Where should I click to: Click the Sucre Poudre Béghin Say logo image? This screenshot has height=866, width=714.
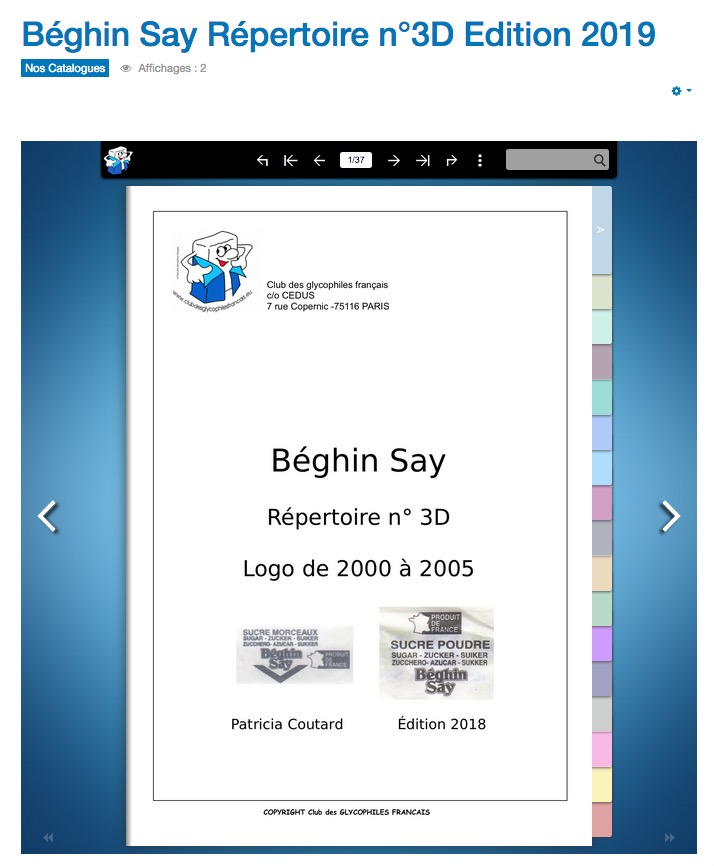coord(436,653)
